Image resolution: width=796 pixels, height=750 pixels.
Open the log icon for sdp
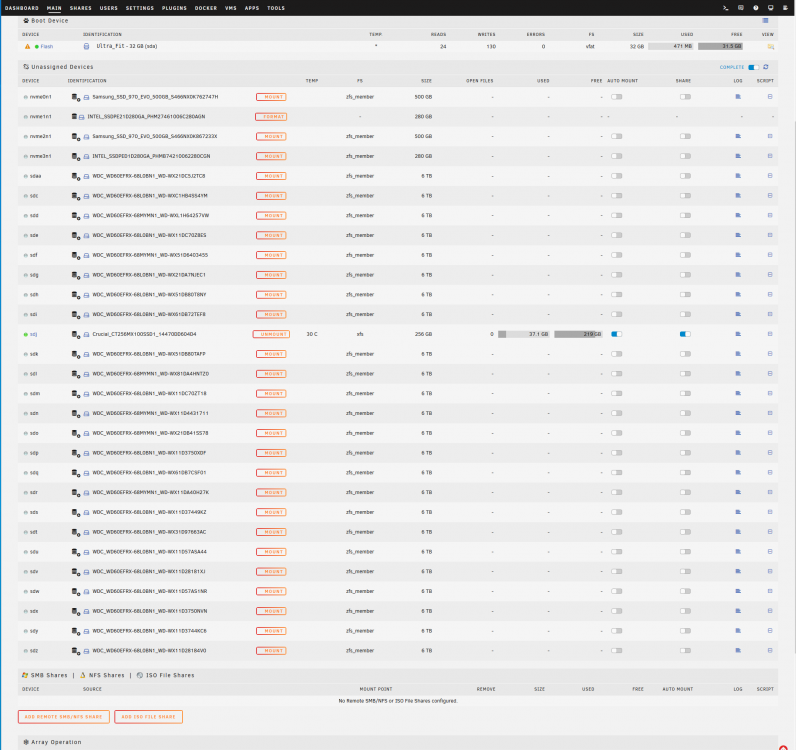738,453
